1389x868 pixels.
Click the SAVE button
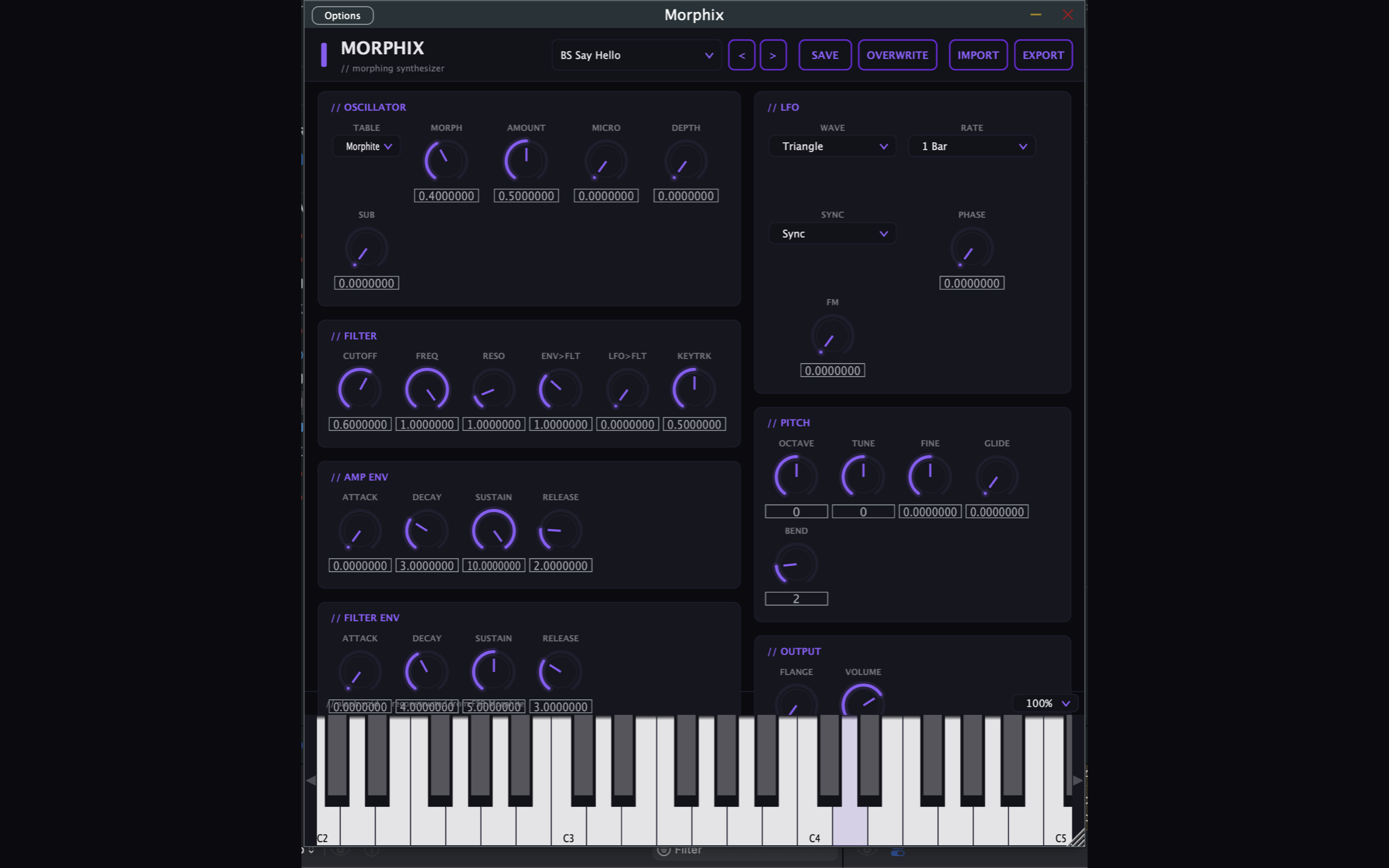pyautogui.click(x=825, y=55)
